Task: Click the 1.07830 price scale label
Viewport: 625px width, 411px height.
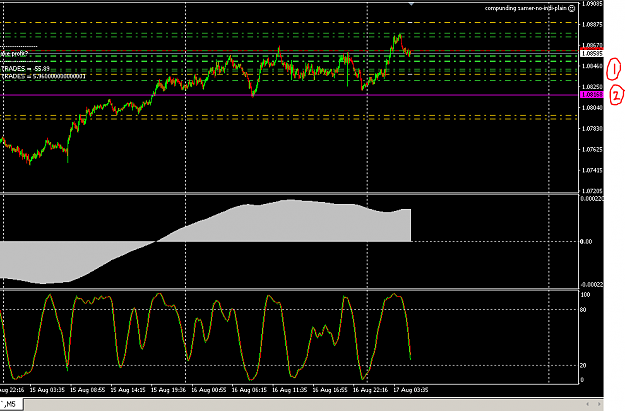Action: tap(592, 128)
